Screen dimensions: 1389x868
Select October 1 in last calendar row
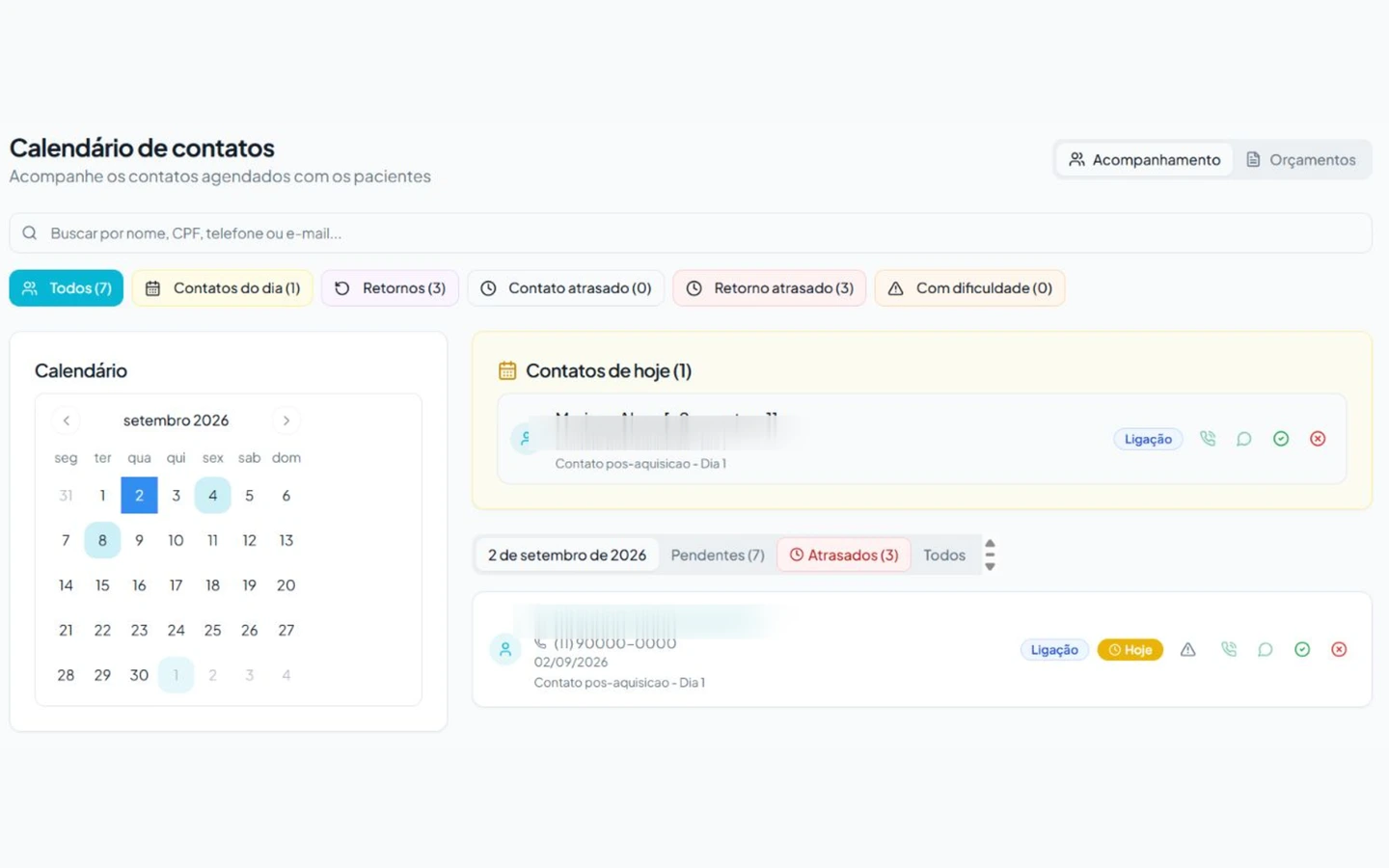[176, 675]
